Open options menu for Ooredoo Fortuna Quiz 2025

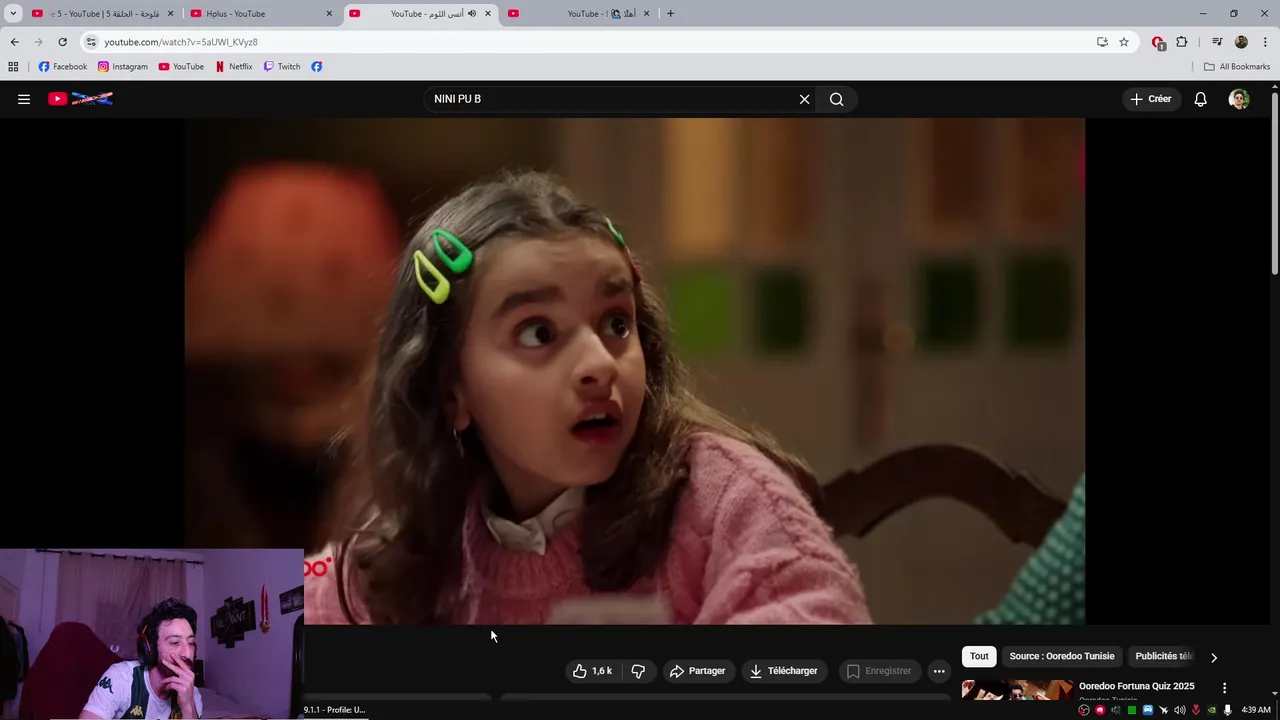click(1224, 688)
